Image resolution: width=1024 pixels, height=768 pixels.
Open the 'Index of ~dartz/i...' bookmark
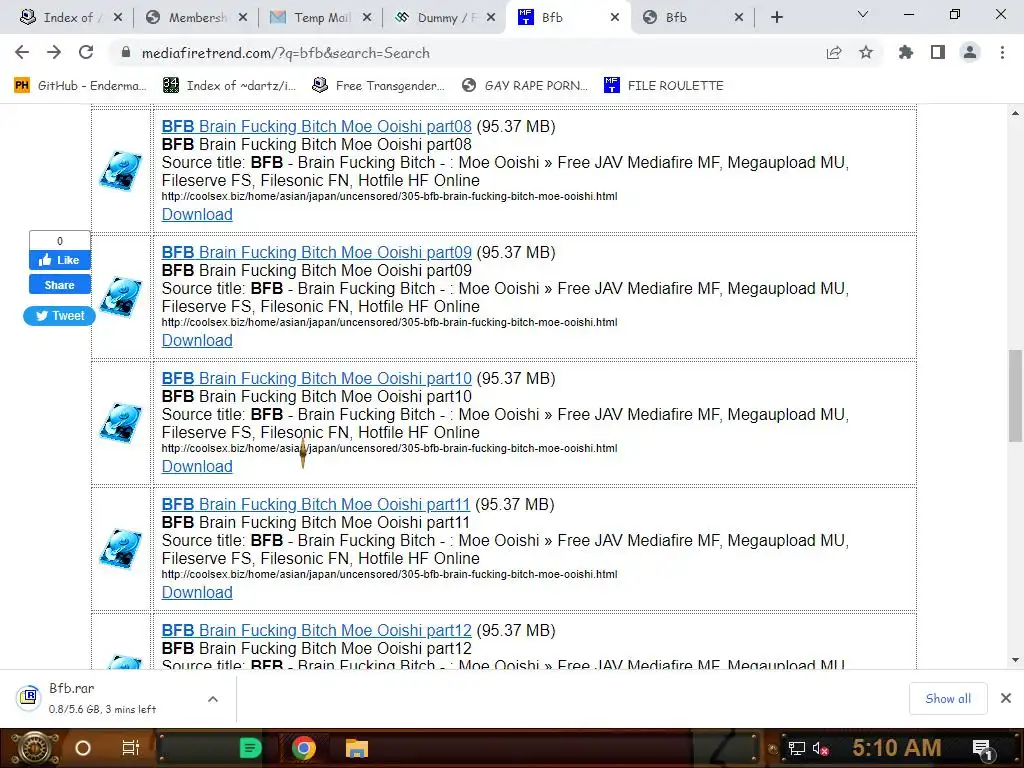(x=229, y=86)
